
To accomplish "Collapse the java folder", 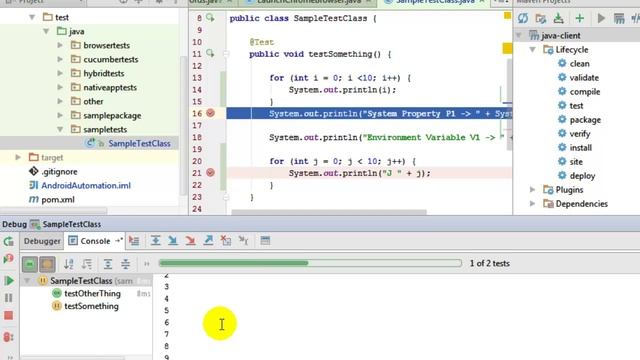I will (x=46, y=31).
